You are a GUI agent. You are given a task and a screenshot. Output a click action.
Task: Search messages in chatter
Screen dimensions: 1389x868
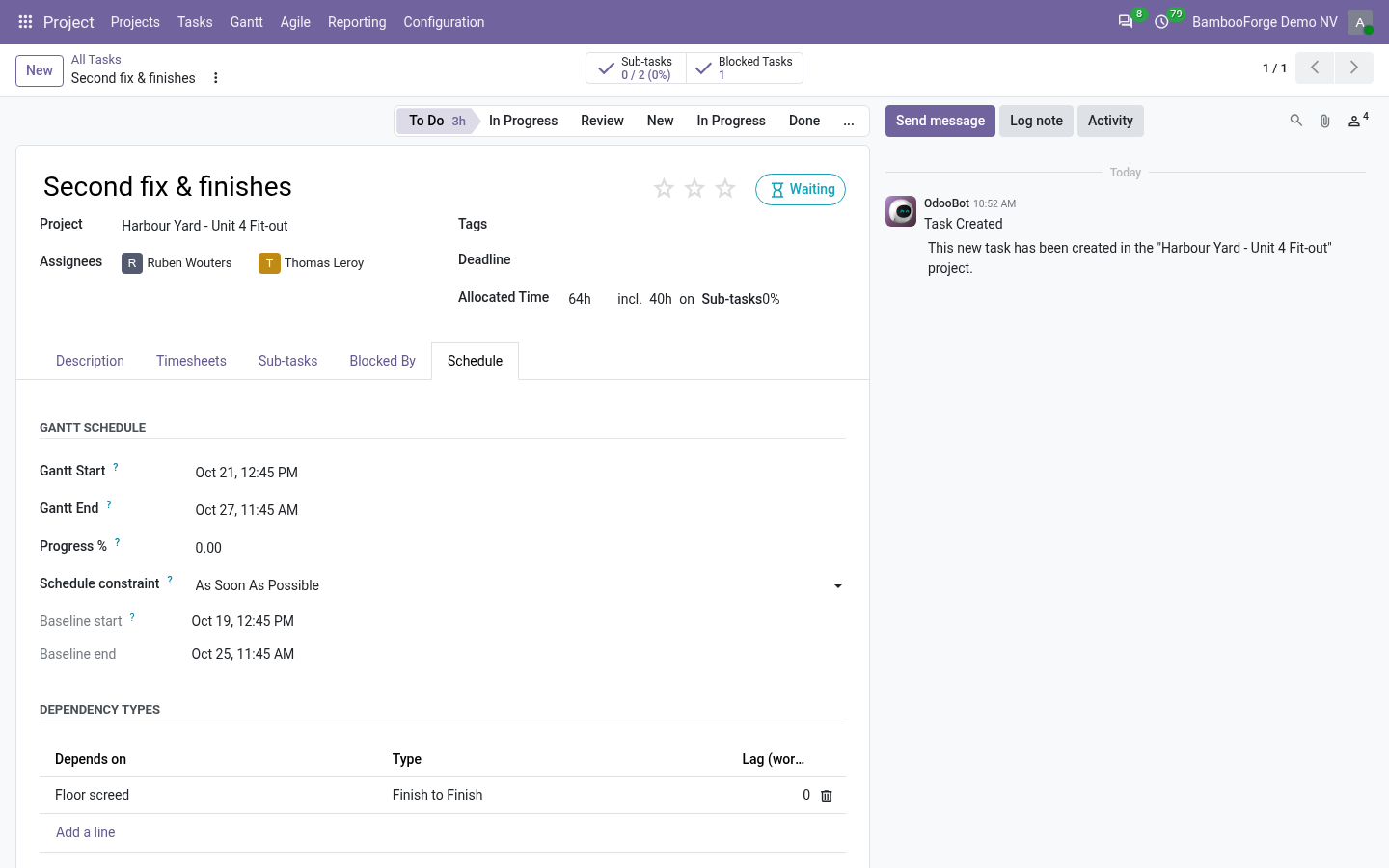(1296, 121)
